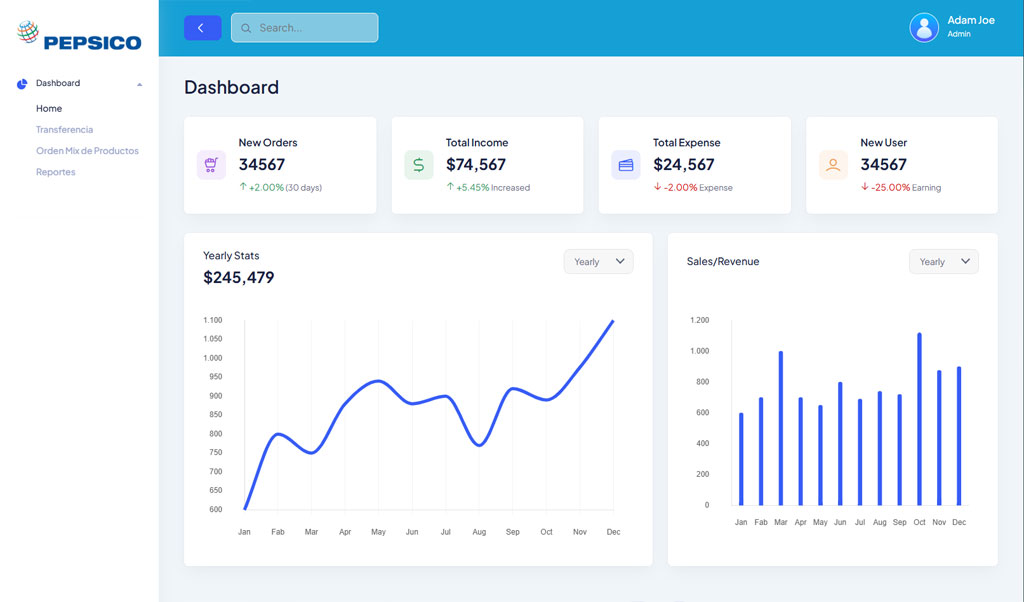
Task: Select Home in the sidebar
Action: click(x=49, y=109)
